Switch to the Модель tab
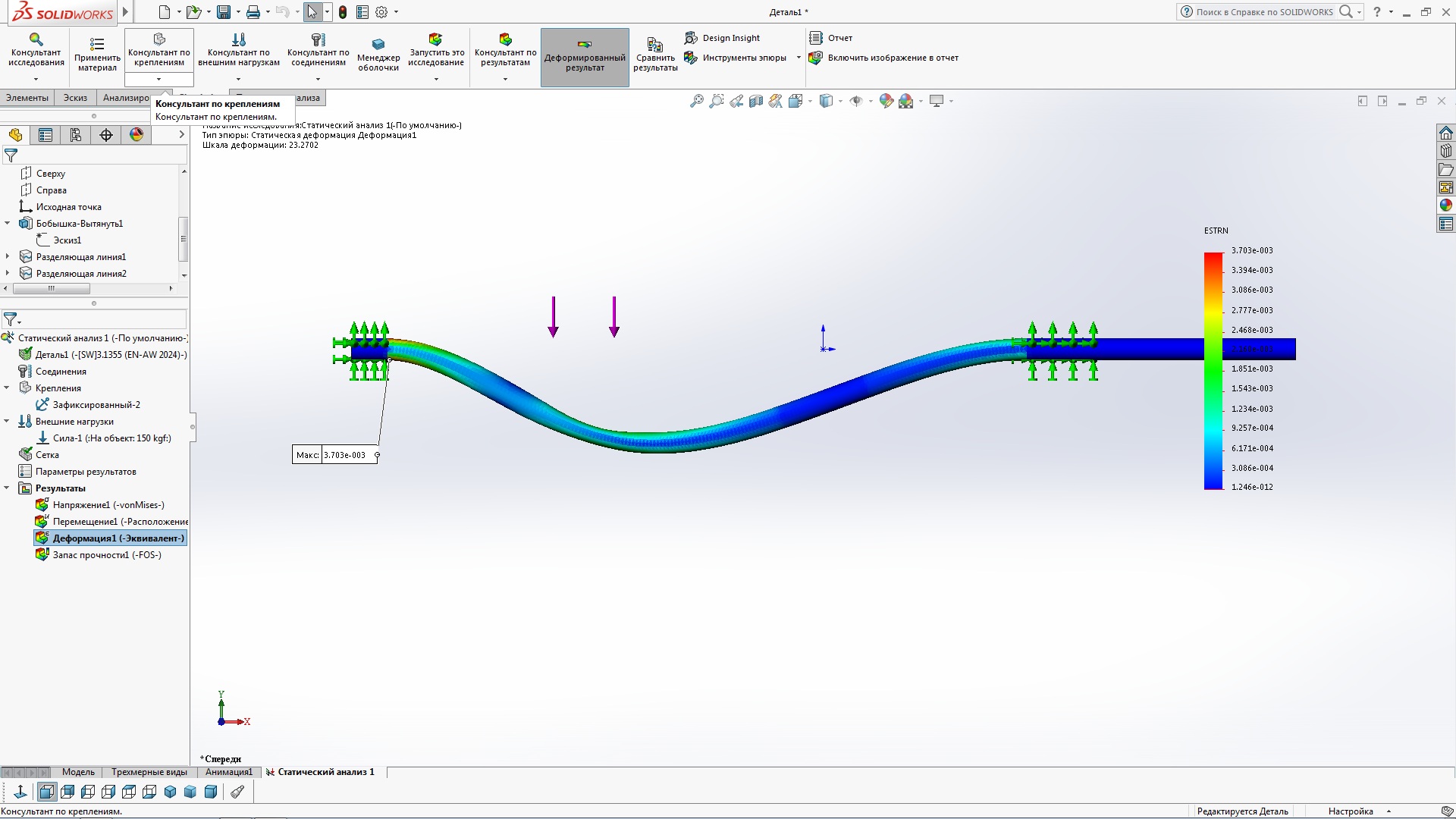The width and height of the screenshot is (1456, 819). tap(77, 771)
